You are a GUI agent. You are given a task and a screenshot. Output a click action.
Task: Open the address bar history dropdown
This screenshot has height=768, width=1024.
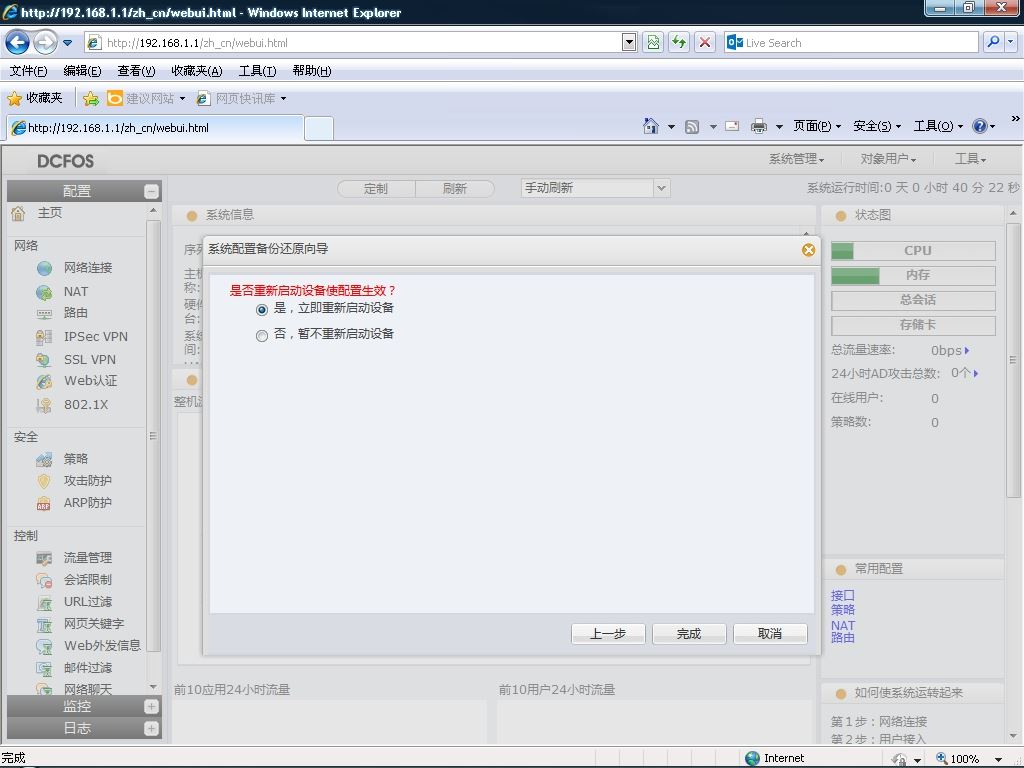tap(629, 42)
